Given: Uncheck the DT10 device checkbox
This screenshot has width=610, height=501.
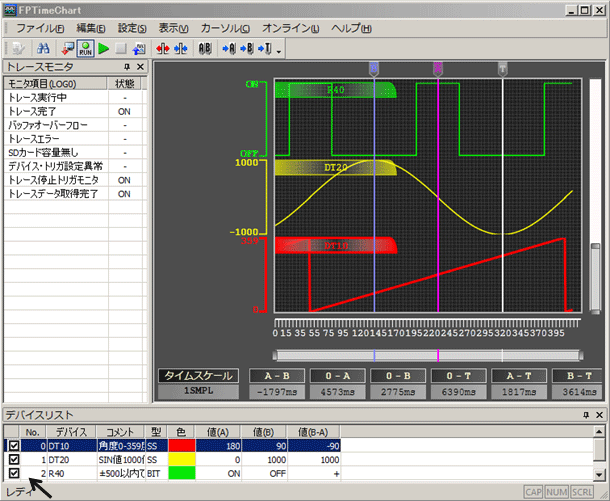Looking at the screenshot, I should 14,445.
